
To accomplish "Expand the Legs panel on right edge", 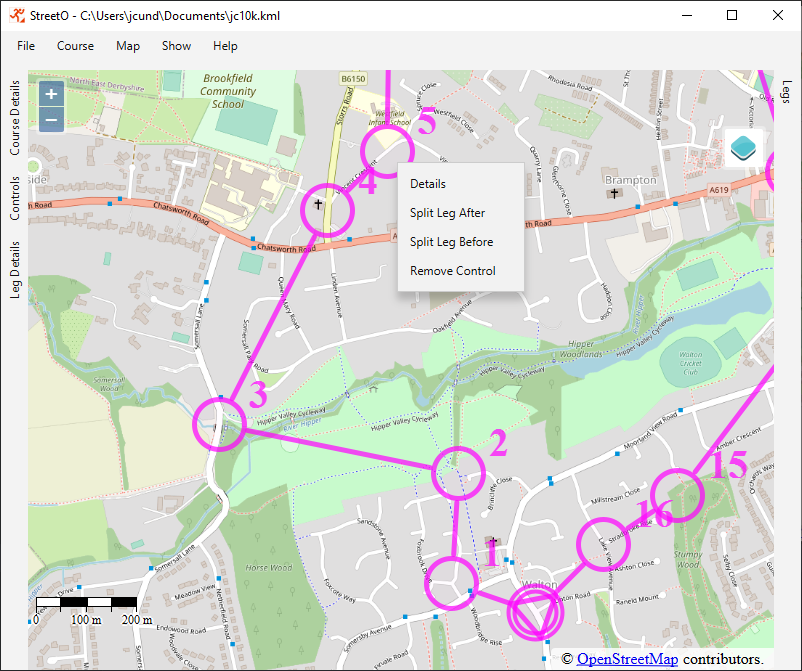I will pos(786,92).
